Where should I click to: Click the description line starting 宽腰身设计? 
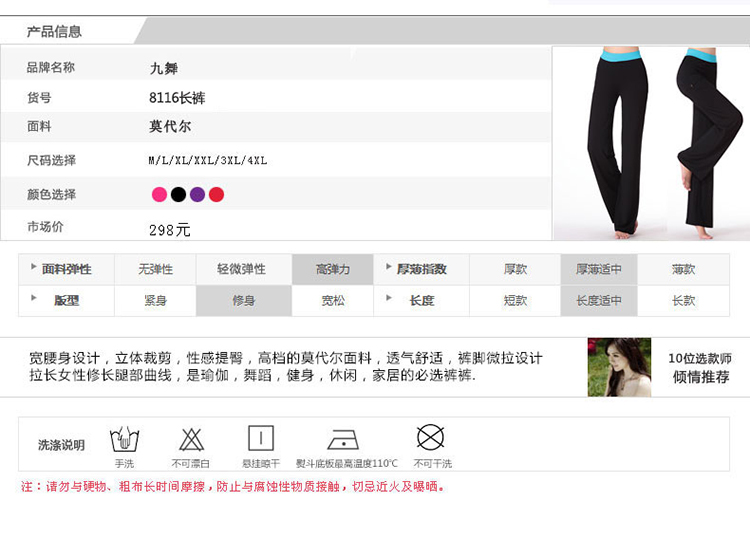point(286,358)
